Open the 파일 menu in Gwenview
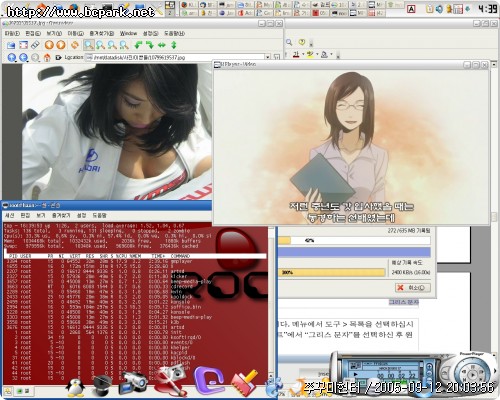500x400 pixels. tap(12, 34)
